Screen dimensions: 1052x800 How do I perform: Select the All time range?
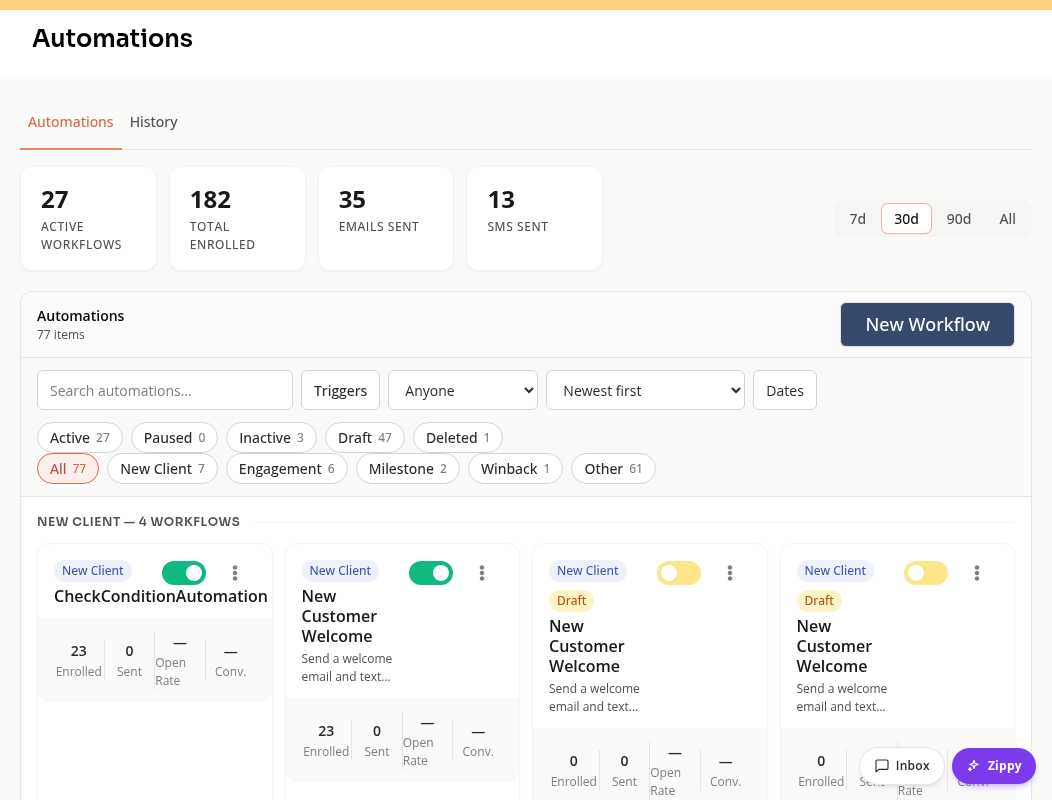click(x=1007, y=219)
